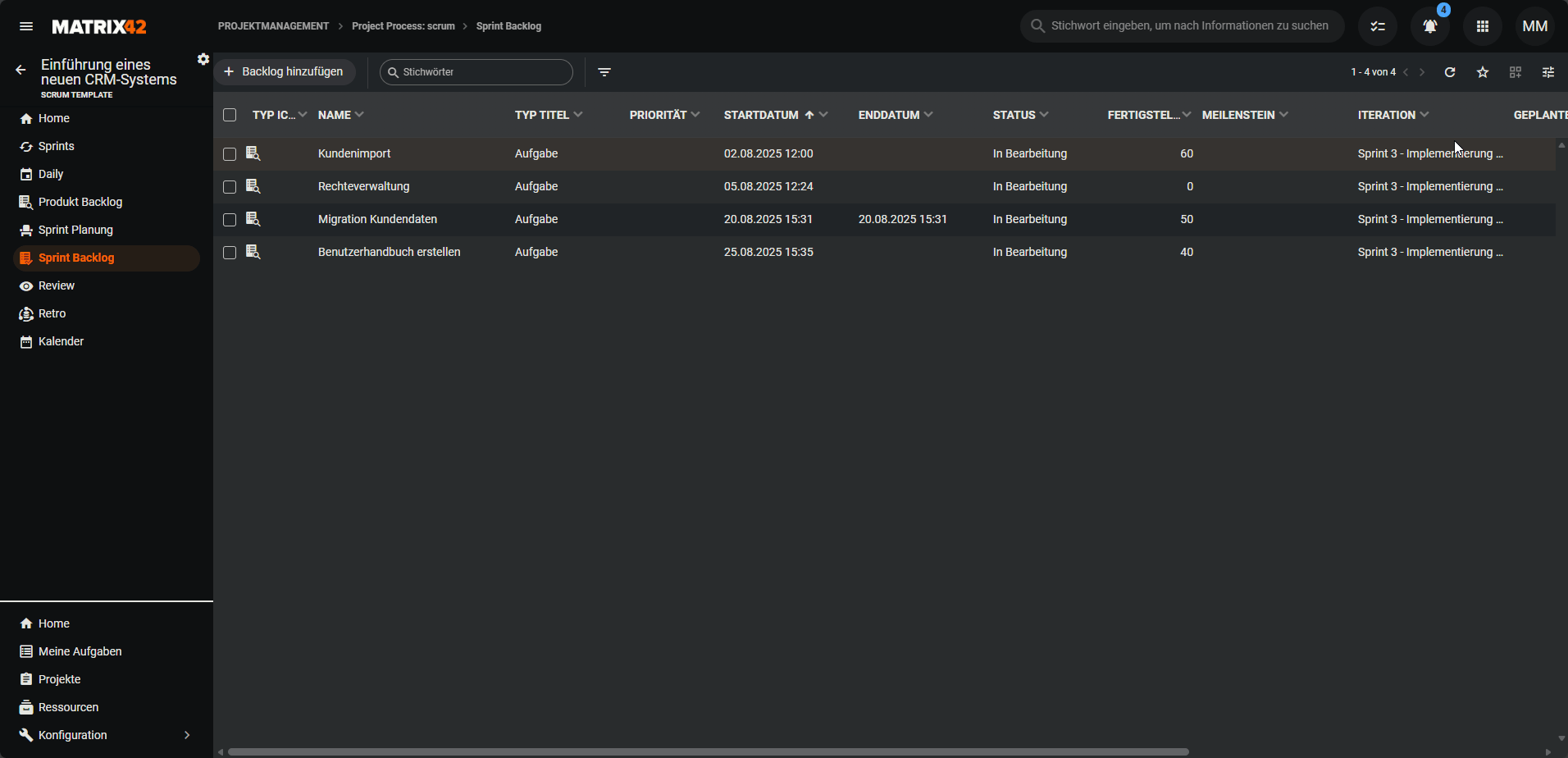Select the Migration Kundendaten row checkbox
This screenshot has height=758, width=1568.
pos(230,220)
